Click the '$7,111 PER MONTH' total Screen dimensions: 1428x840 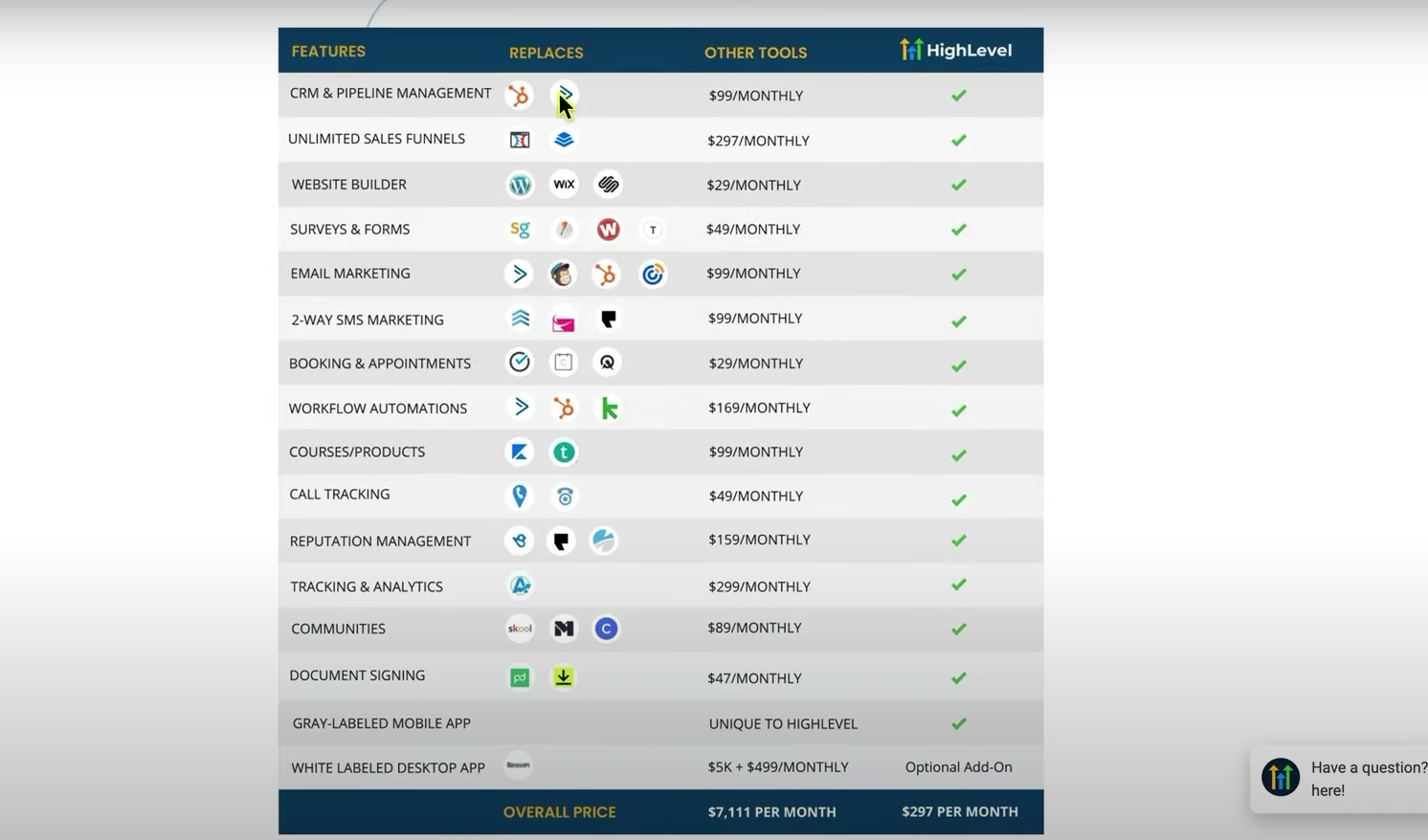click(771, 812)
